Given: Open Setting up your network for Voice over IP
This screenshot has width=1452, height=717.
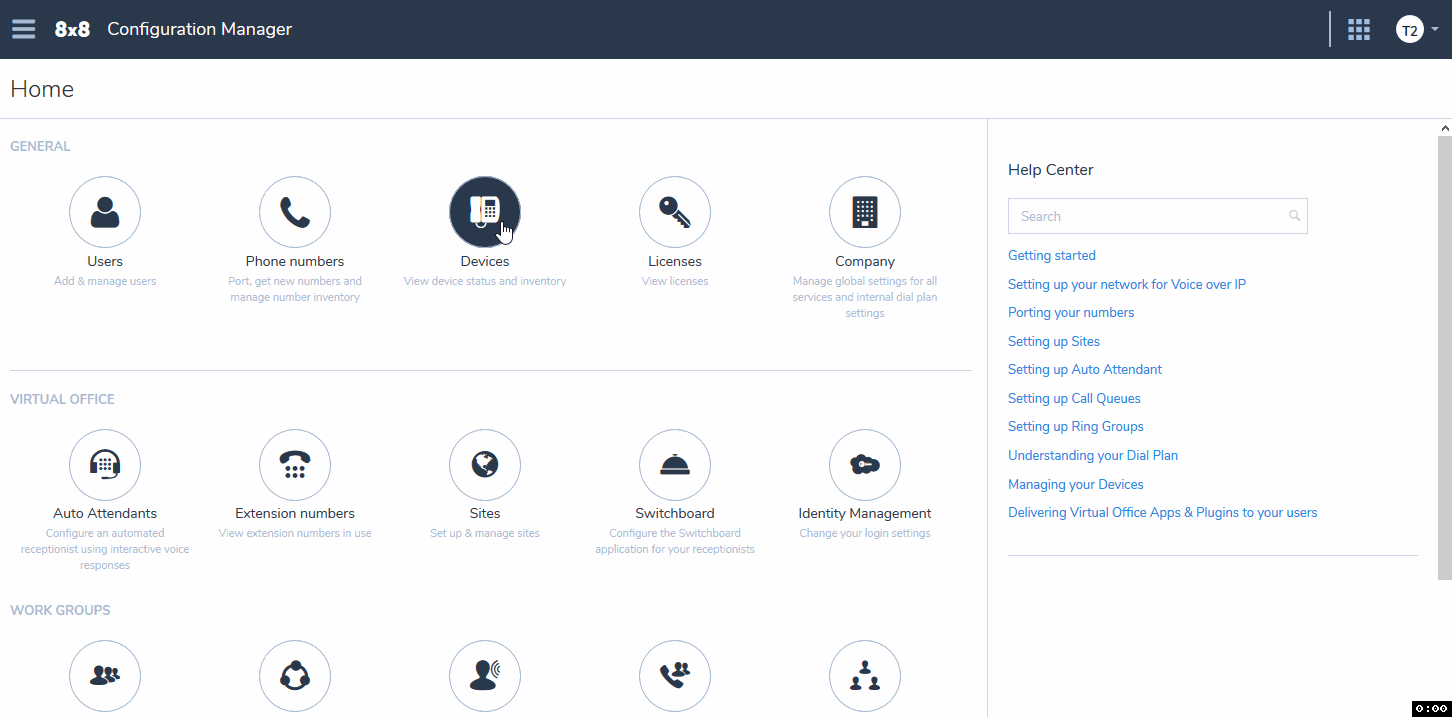Looking at the screenshot, I should coord(1127,284).
